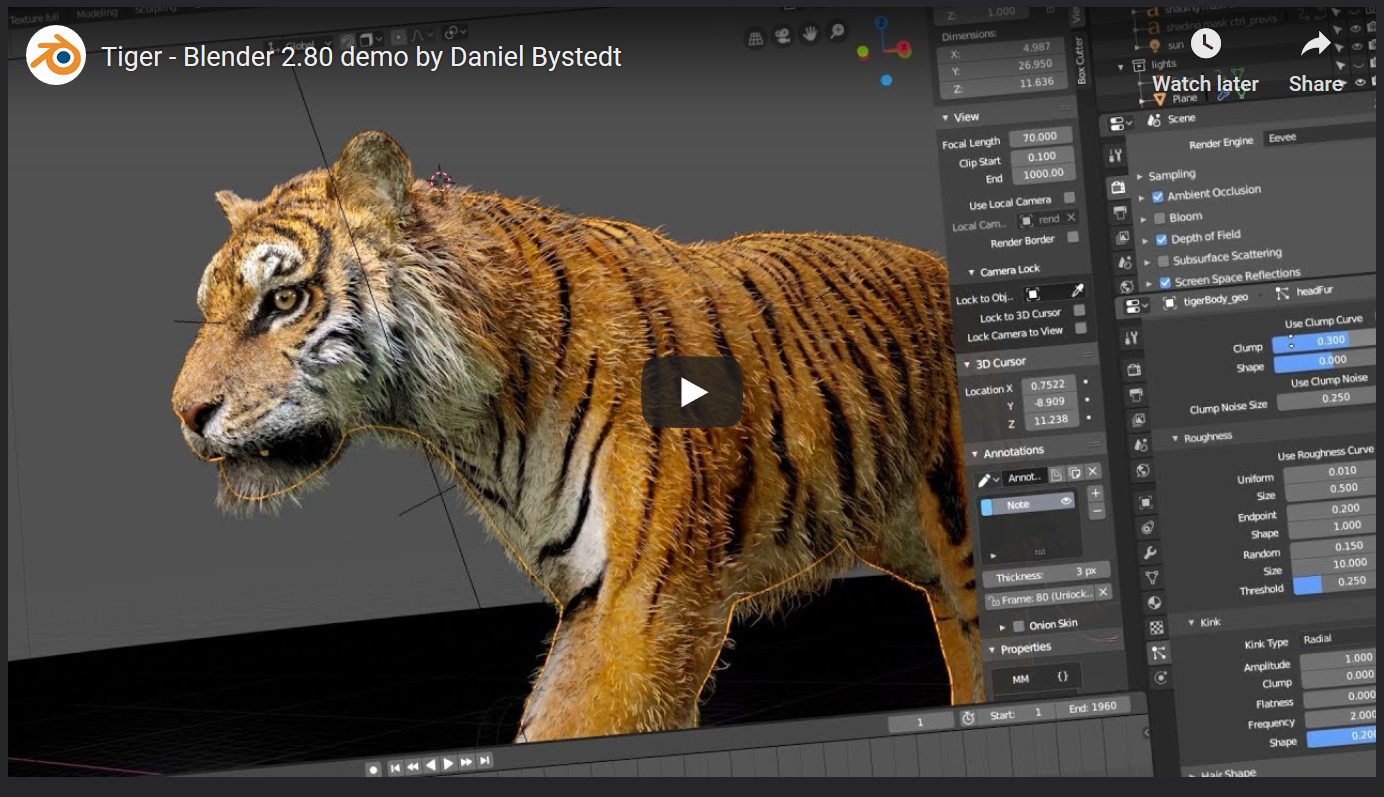Viewport: 1384px width, 797px height.
Task: Open the video title link
Action: (361, 56)
